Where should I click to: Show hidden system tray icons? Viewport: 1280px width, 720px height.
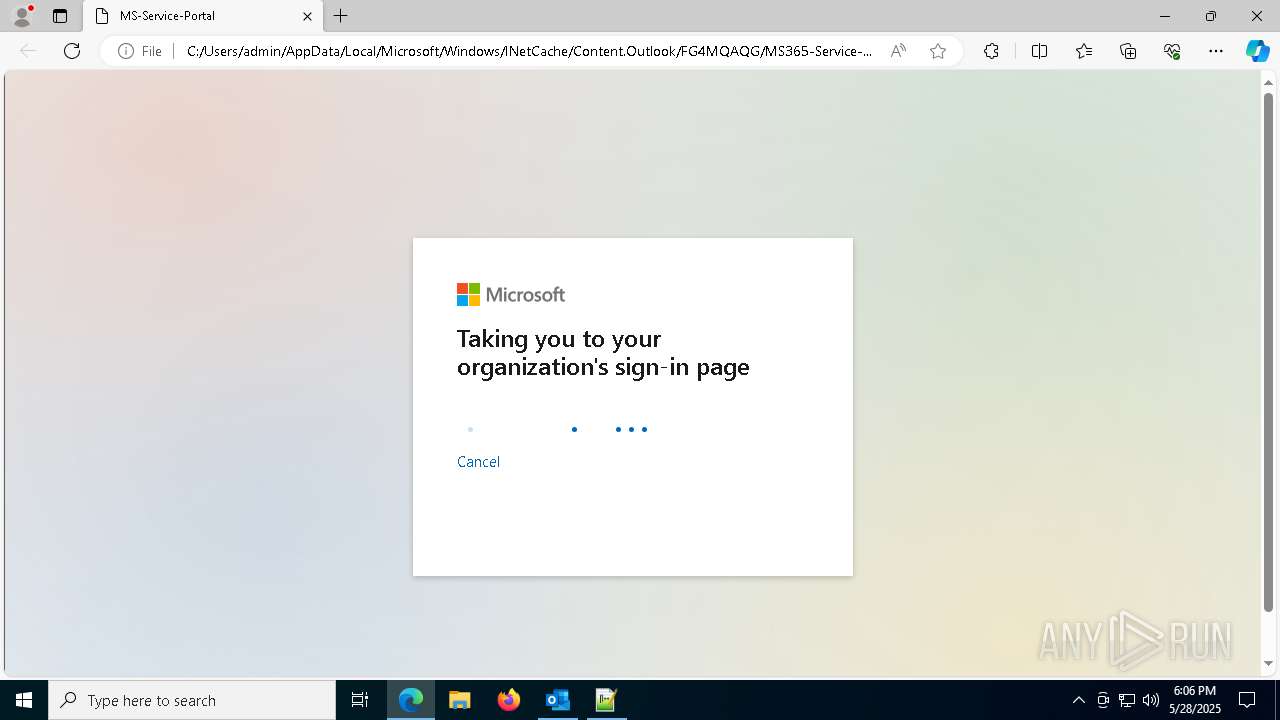point(1079,700)
